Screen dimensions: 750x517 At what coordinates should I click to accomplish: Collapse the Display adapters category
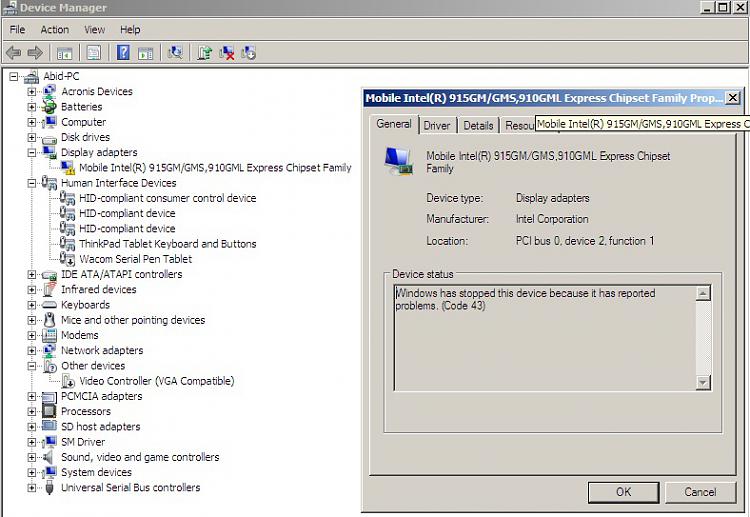click(x=31, y=153)
